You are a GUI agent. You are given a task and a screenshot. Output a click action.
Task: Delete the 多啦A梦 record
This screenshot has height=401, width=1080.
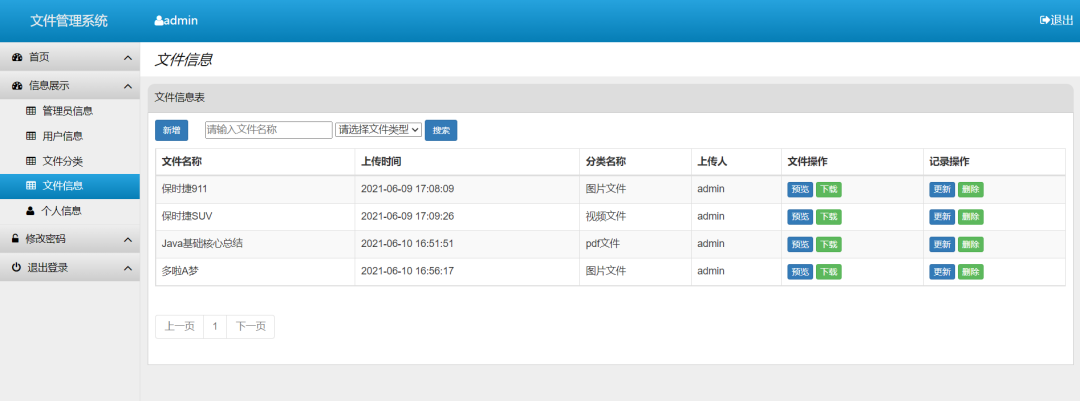coord(970,272)
